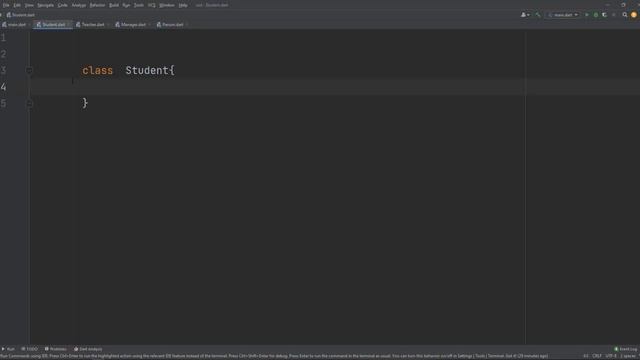This screenshot has width=640, height=360.
Task: Click the build hammer icon
Action: (x=538, y=15)
